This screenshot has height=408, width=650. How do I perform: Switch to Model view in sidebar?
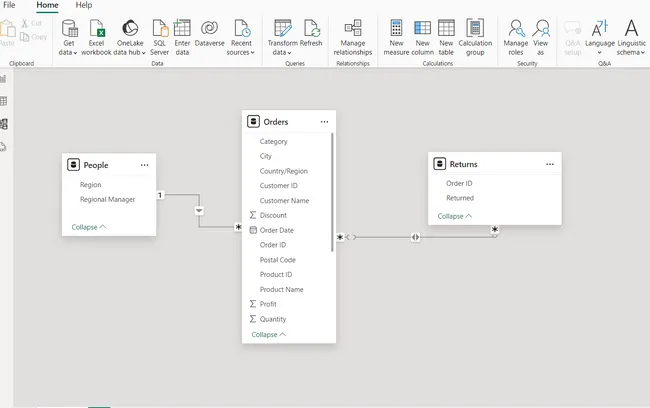[x=4, y=124]
